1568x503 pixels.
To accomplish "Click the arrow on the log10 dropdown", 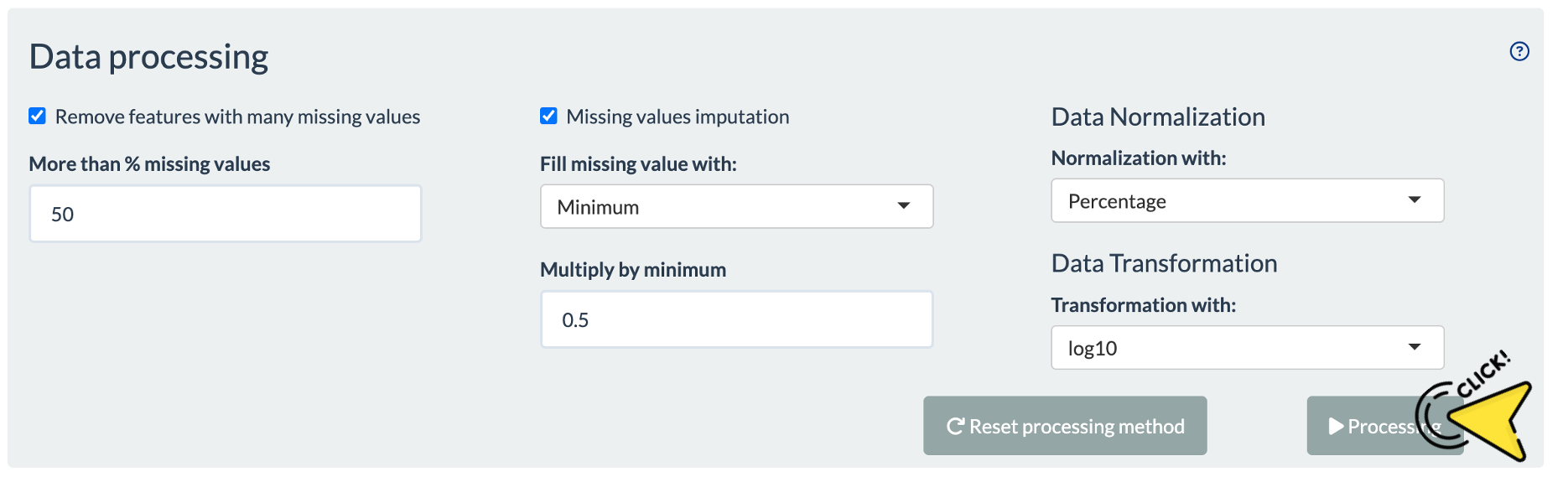I will (1415, 347).
